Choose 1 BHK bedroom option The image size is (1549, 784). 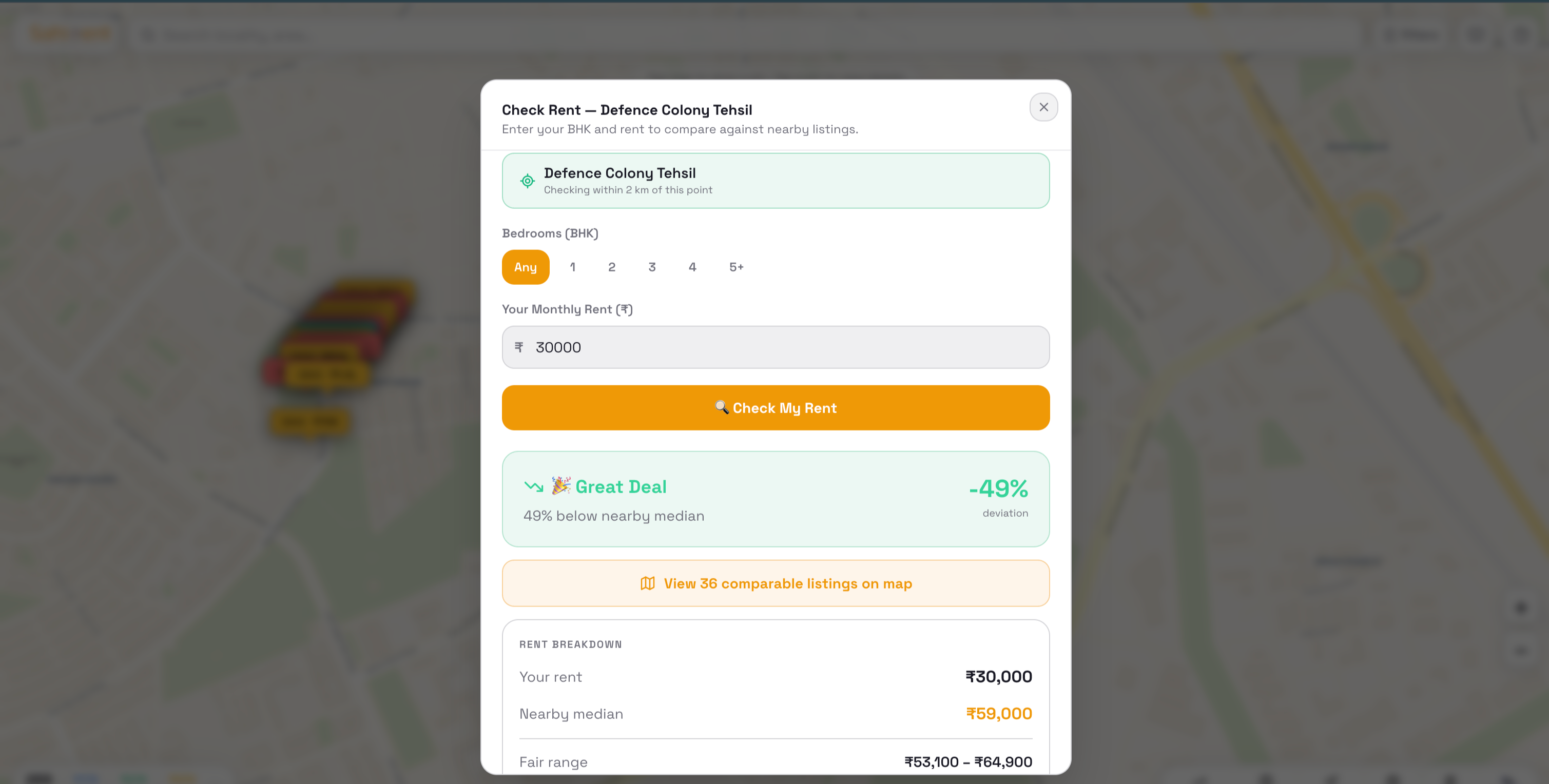point(572,267)
